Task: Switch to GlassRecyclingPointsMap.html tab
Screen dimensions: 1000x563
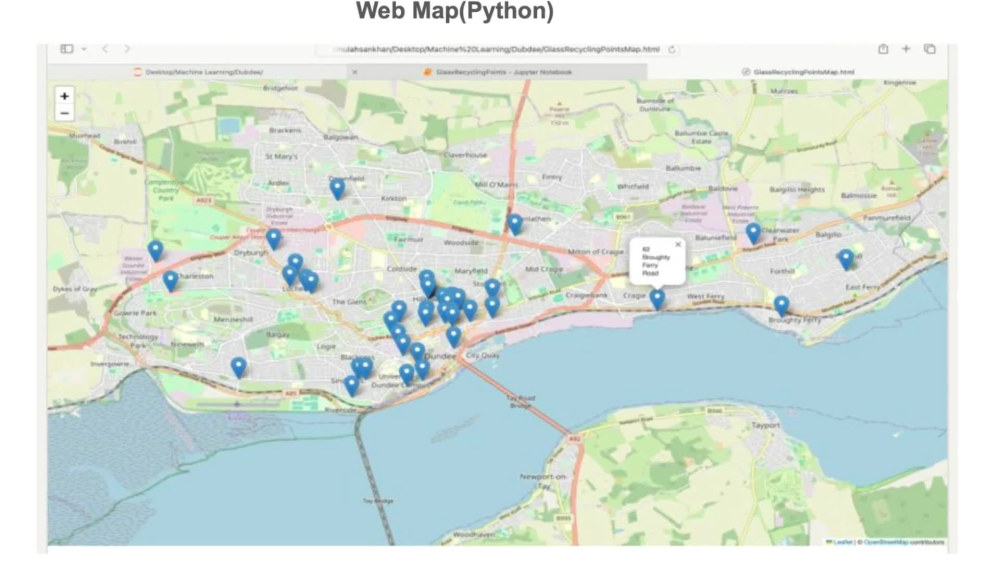Action: pyautogui.click(x=798, y=72)
